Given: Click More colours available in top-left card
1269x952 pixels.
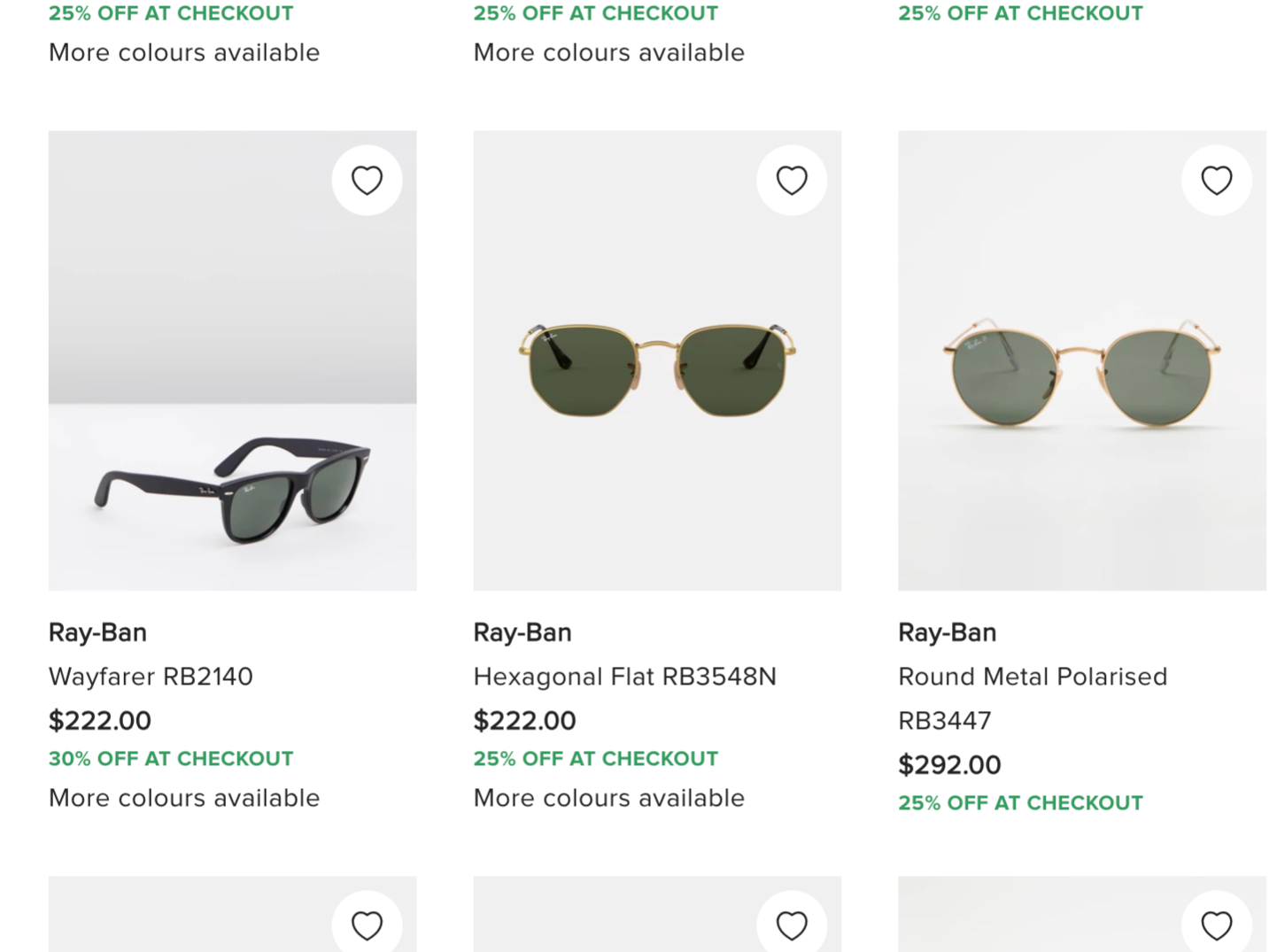Looking at the screenshot, I should click(x=184, y=52).
